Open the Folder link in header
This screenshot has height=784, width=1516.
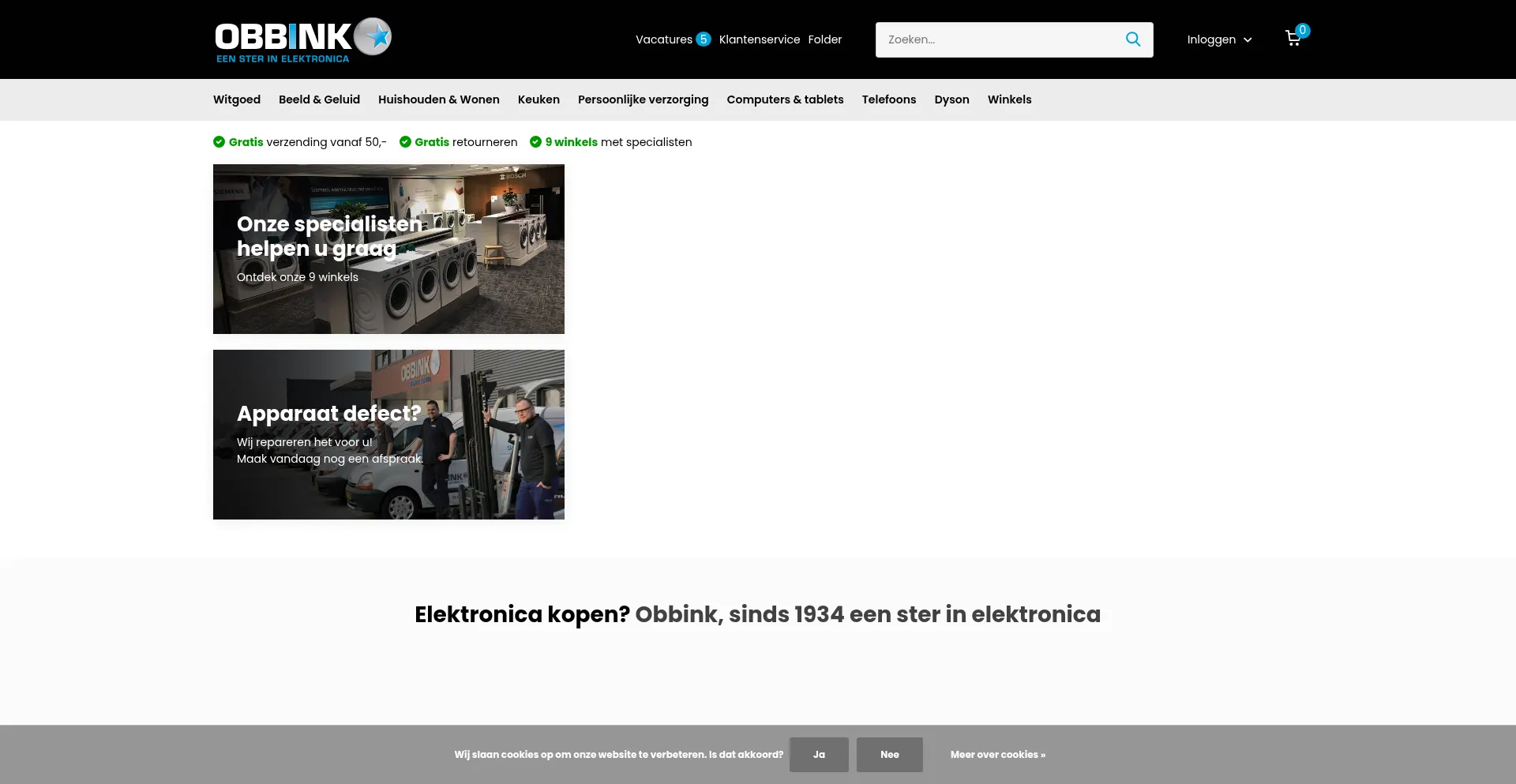(824, 39)
